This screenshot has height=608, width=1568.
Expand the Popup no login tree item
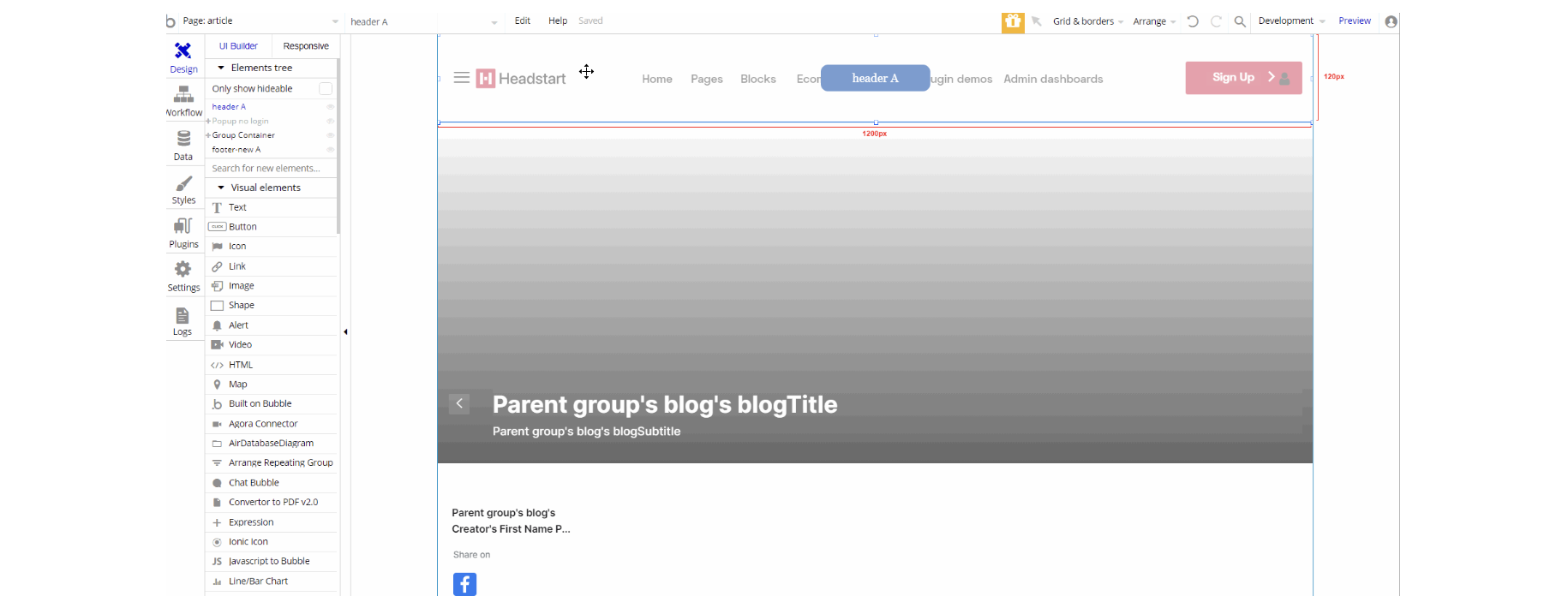click(208, 122)
